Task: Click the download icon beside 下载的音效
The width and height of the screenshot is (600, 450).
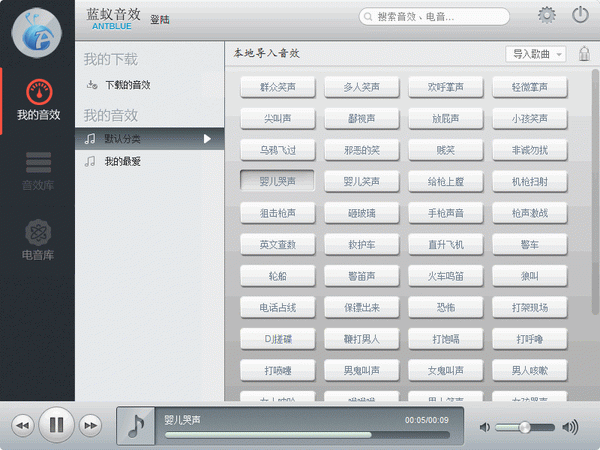Action: (x=92, y=85)
